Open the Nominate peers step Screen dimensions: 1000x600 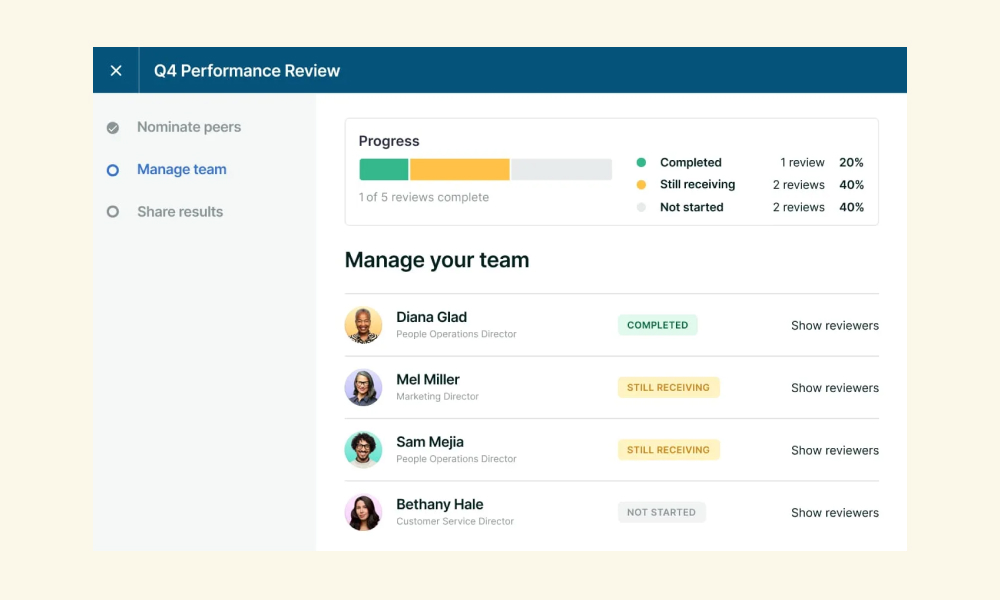pos(189,127)
